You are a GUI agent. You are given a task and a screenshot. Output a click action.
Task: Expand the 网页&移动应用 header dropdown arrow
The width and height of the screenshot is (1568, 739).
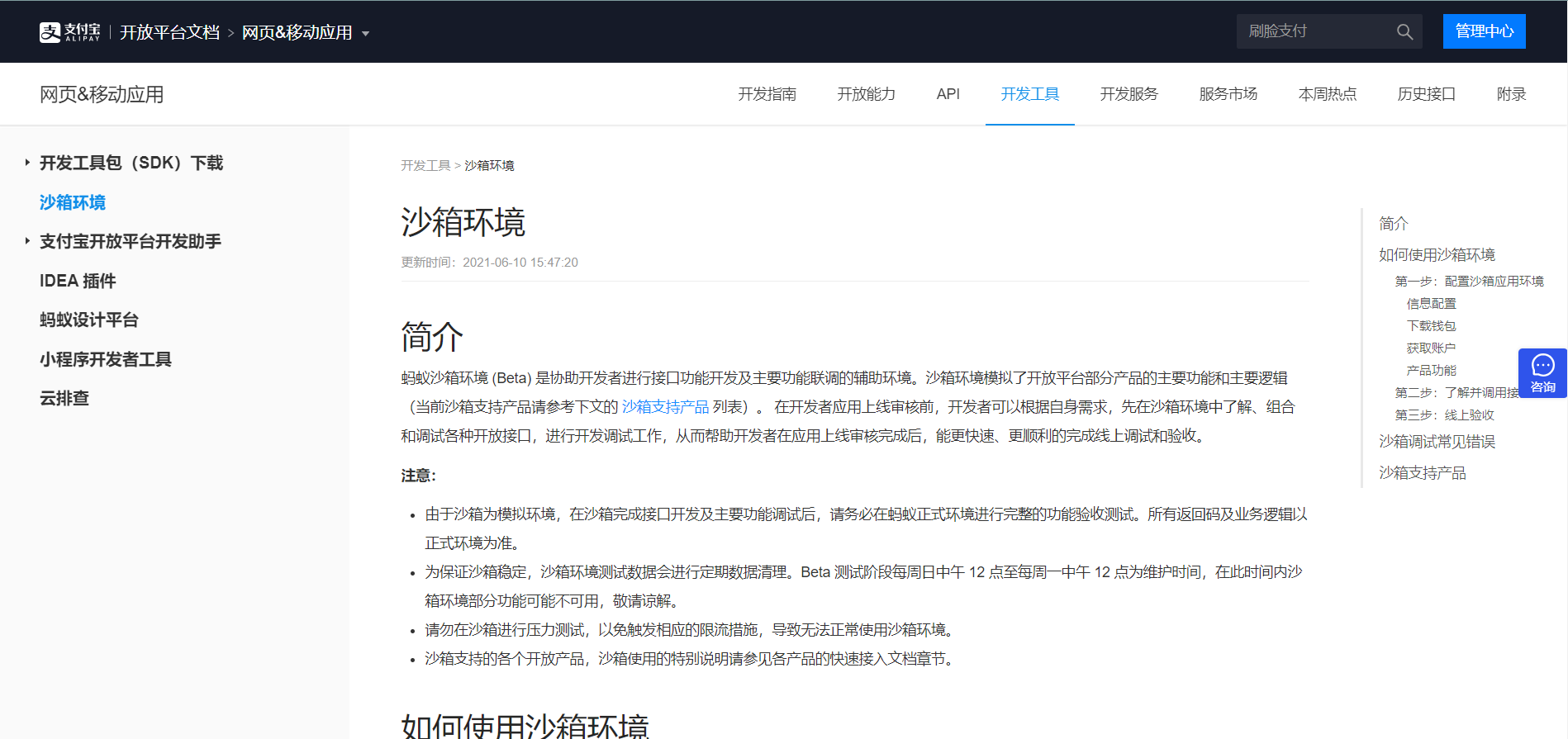click(365, 34)
